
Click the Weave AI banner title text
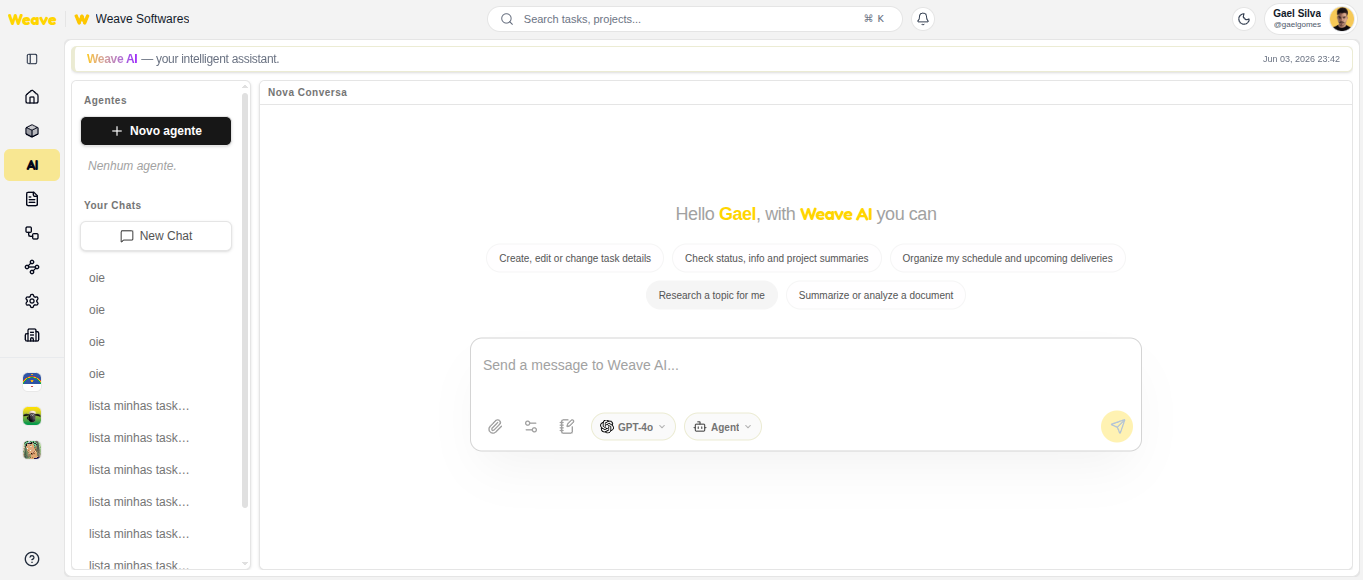pos(112,59)
